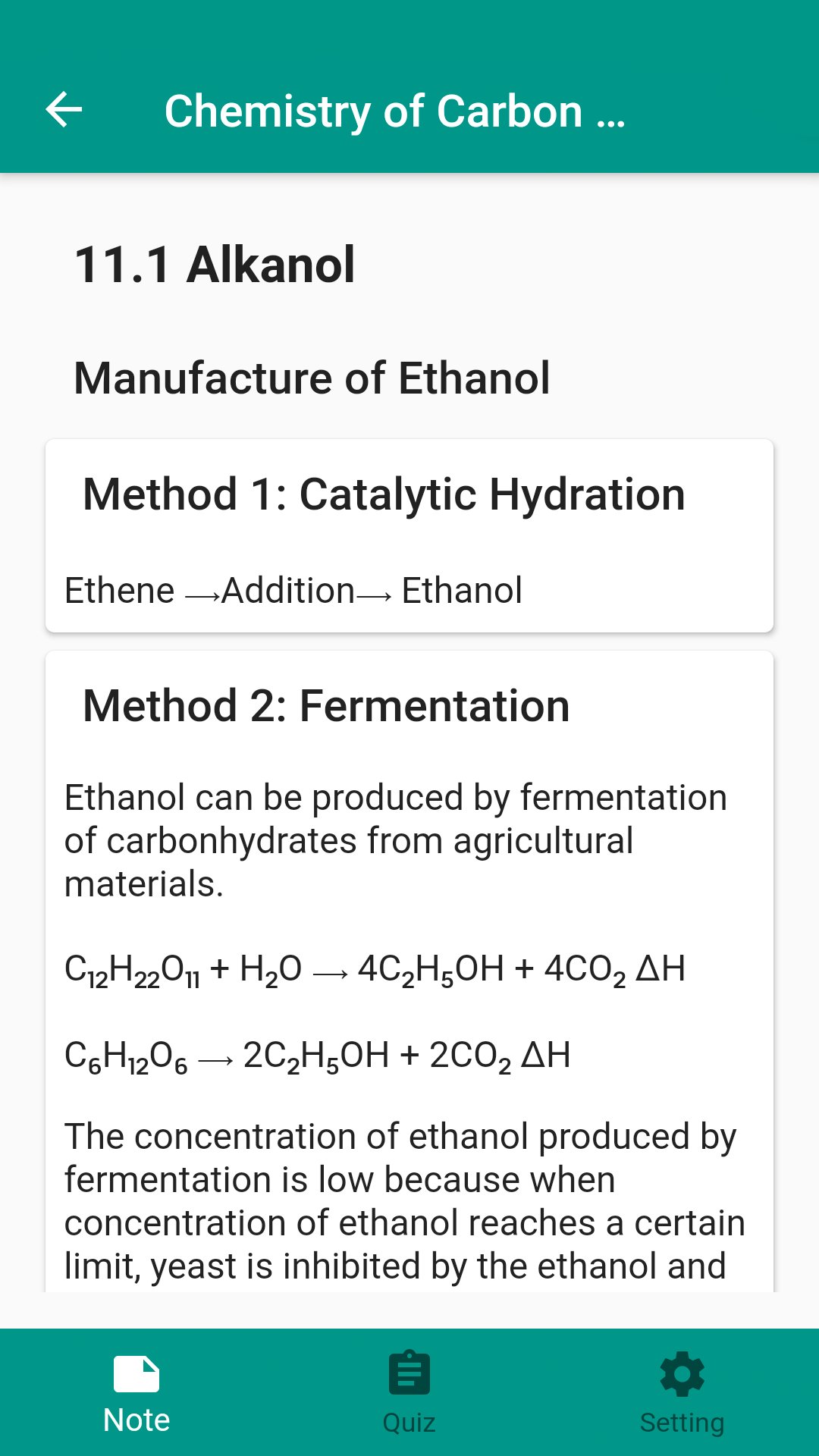Select the Note page icon
Image resolution: width=819 pixels, height=1456 pixels.
(136, 1373)
